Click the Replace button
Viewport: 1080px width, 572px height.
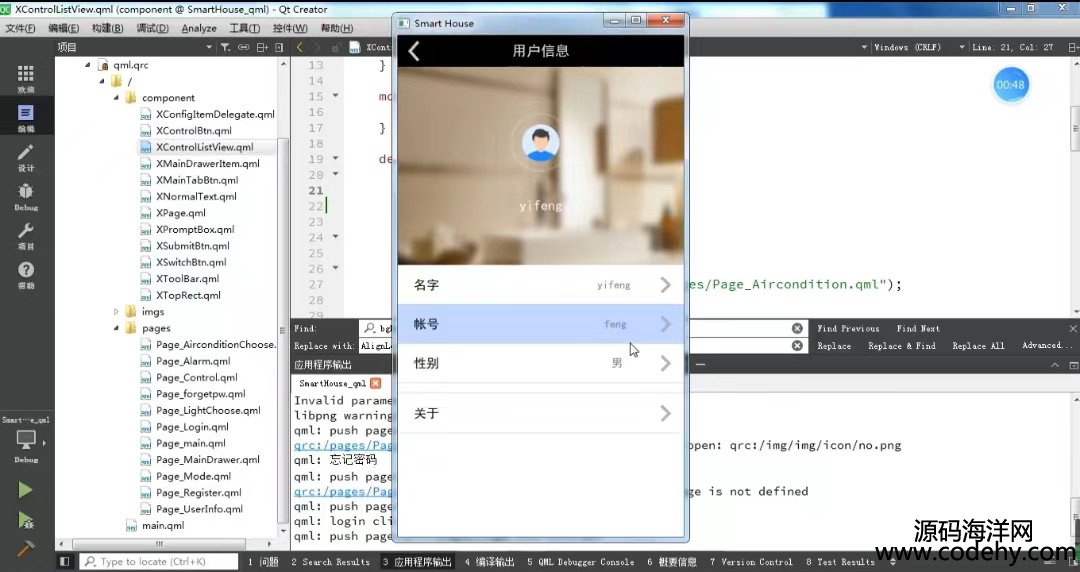coord(833,345)
